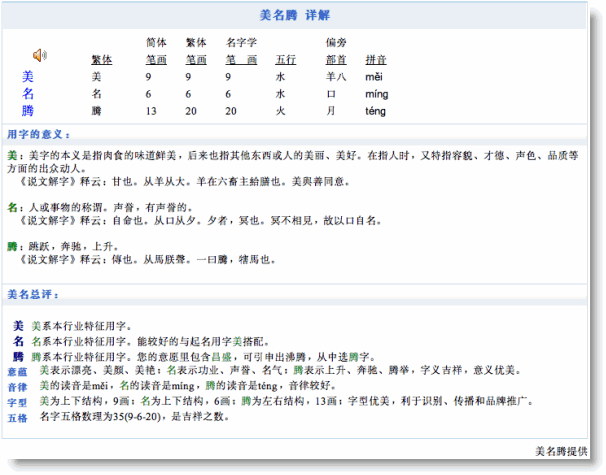606x475 pixels.
Task: Click the 美名总评 section heading
Action: pos(34,294)
